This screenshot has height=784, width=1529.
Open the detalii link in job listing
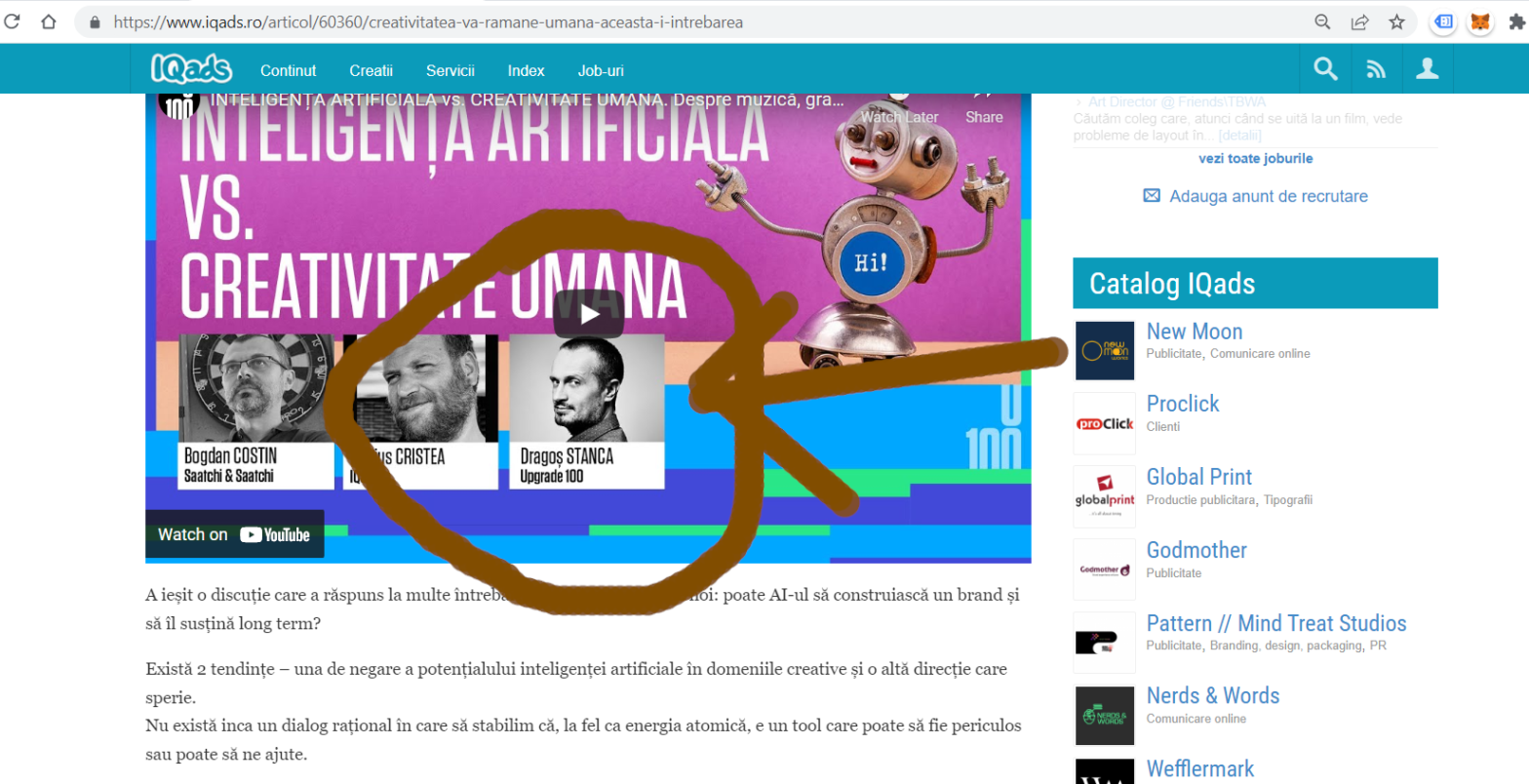click(1239, 136)
